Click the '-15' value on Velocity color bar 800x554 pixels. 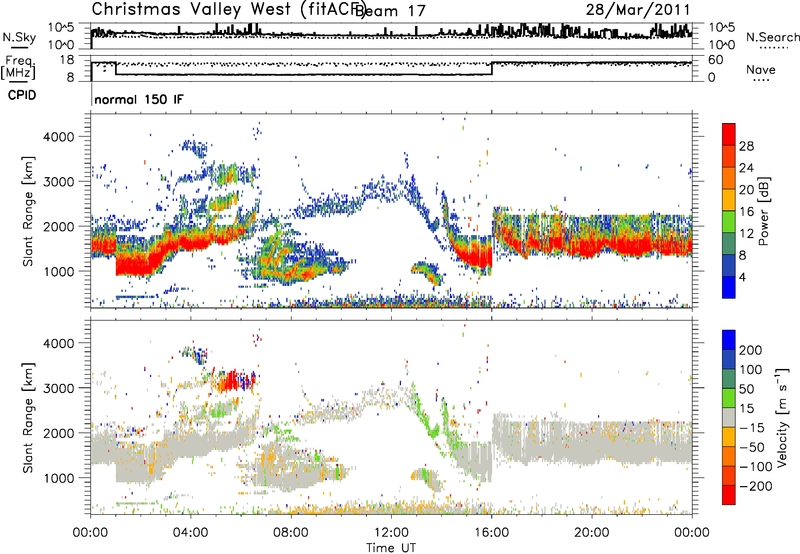pyautogui.click(x=752, y=428)
